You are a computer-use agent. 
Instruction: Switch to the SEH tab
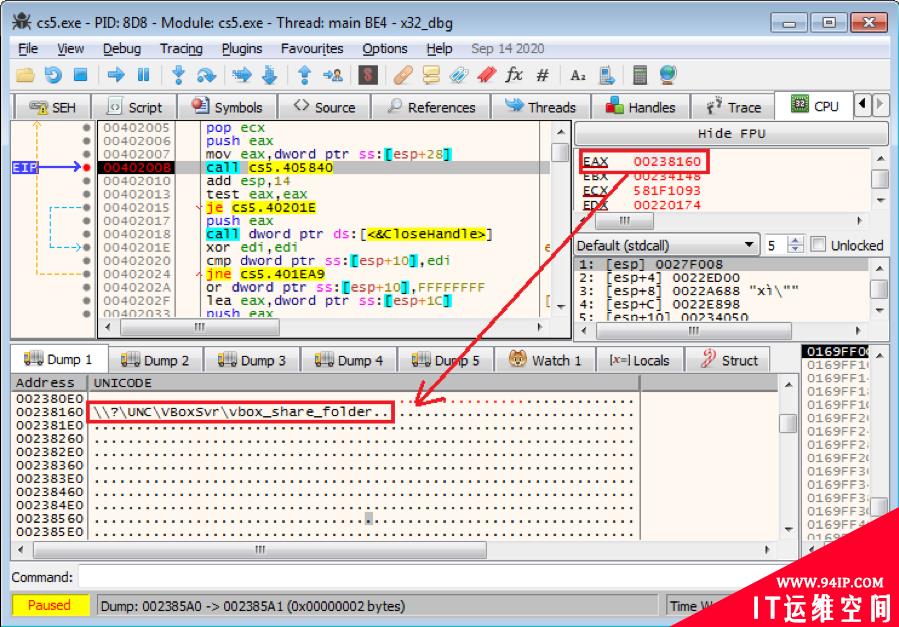[x=52, y=107]
